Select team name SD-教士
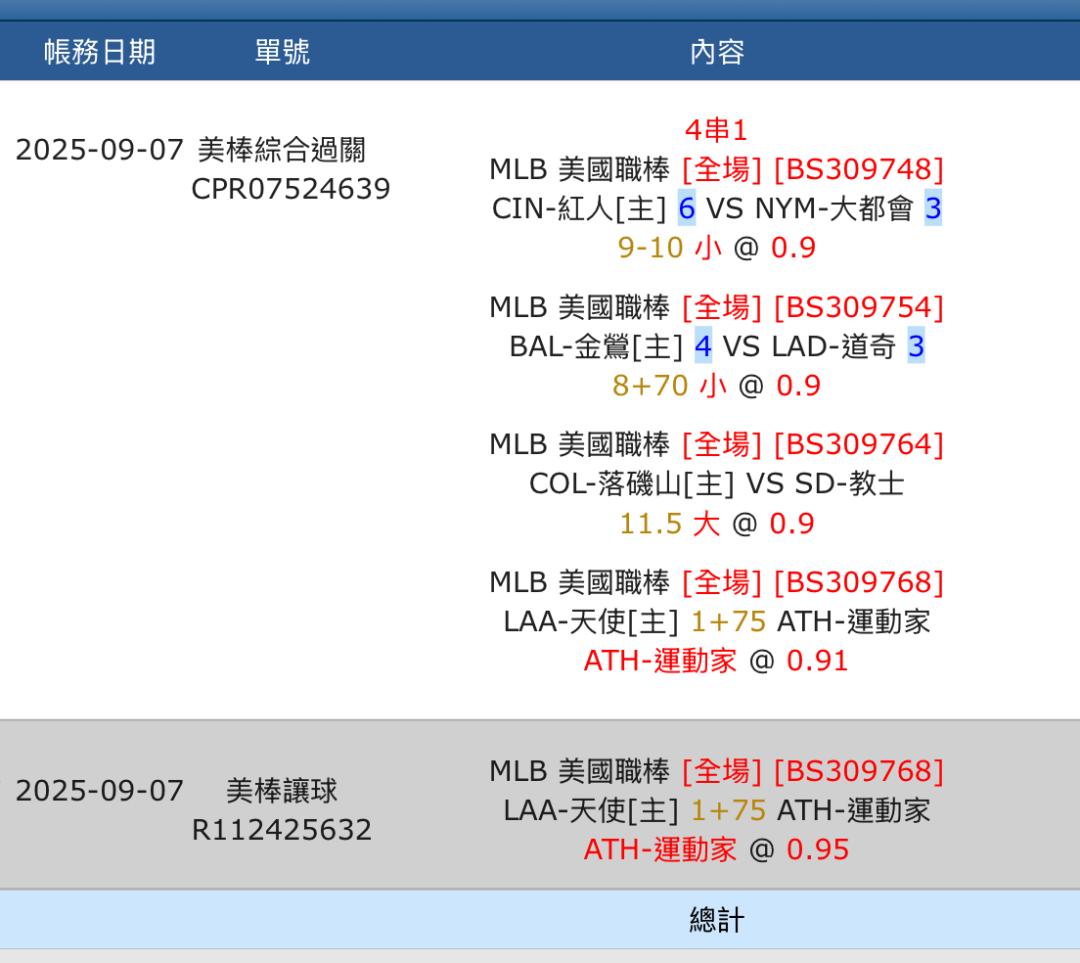This screenshot has height=963, width=1080. coord(849,484)
